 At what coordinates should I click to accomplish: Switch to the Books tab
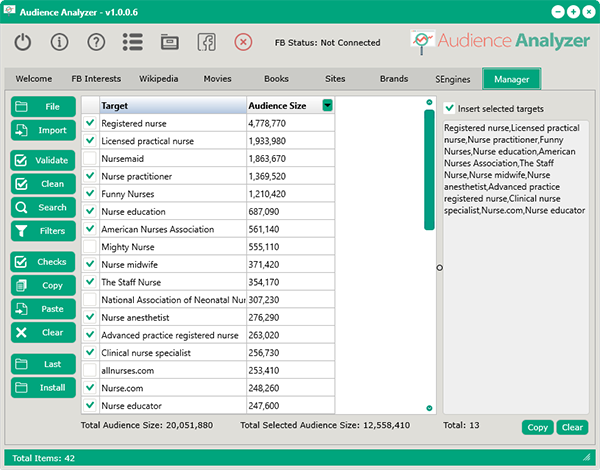coord(276,79)
